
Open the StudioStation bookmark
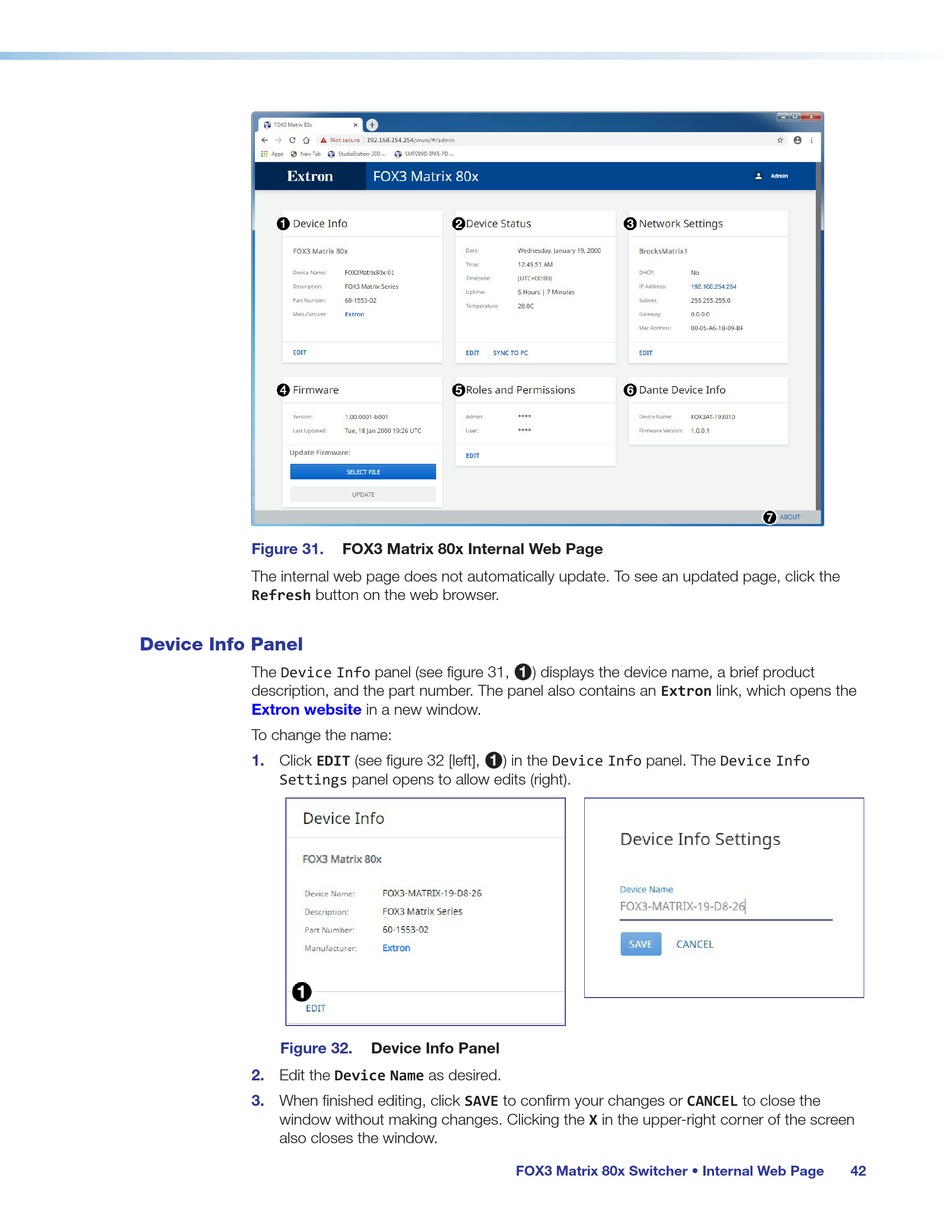coord(358,154)
